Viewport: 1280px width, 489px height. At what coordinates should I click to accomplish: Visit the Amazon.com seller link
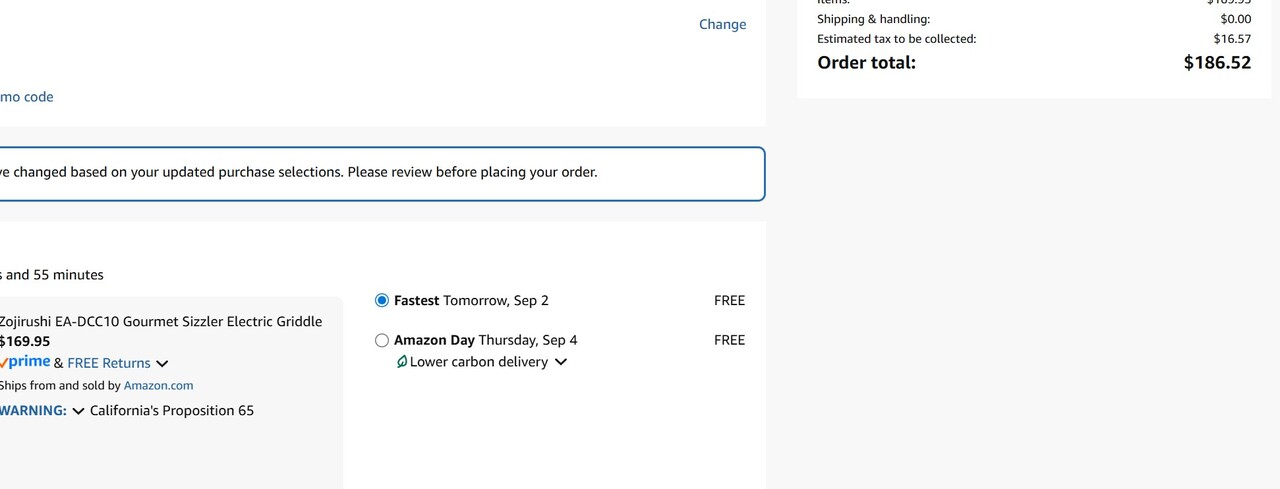click(158, 385)
